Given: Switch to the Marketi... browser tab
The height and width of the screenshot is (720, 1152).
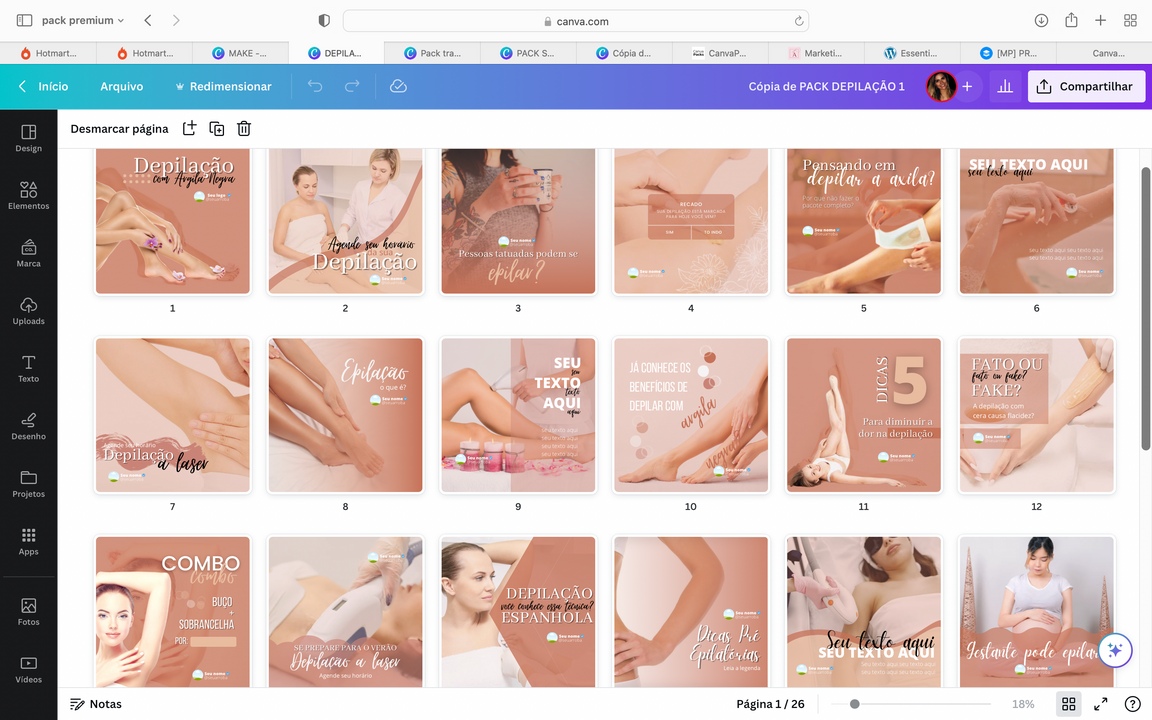Looking at the screenshot, I should pos(816,53).
